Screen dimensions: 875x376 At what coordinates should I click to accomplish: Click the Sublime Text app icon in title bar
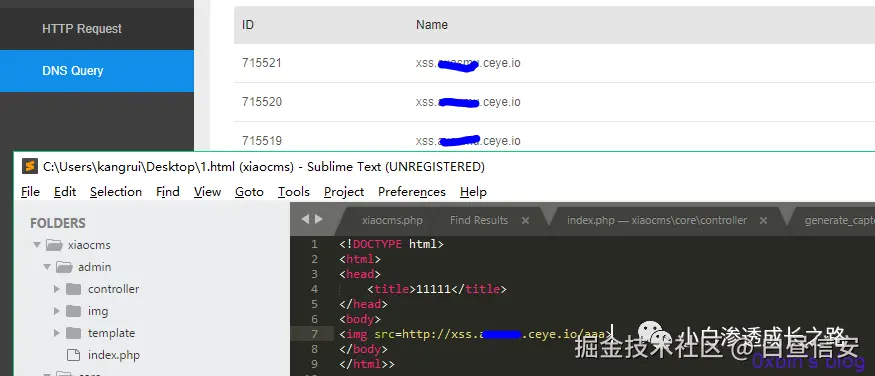click(30, 166)
